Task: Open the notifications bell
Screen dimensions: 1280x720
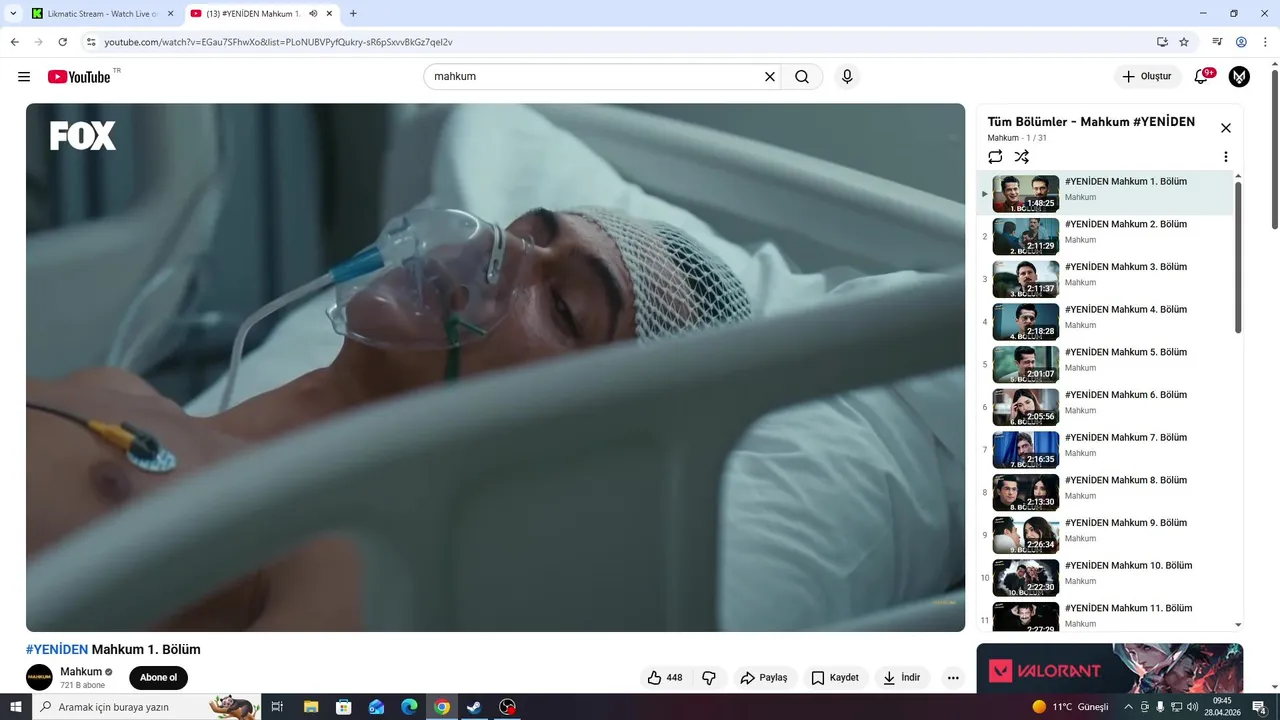Action: (x=1202, y=77)
